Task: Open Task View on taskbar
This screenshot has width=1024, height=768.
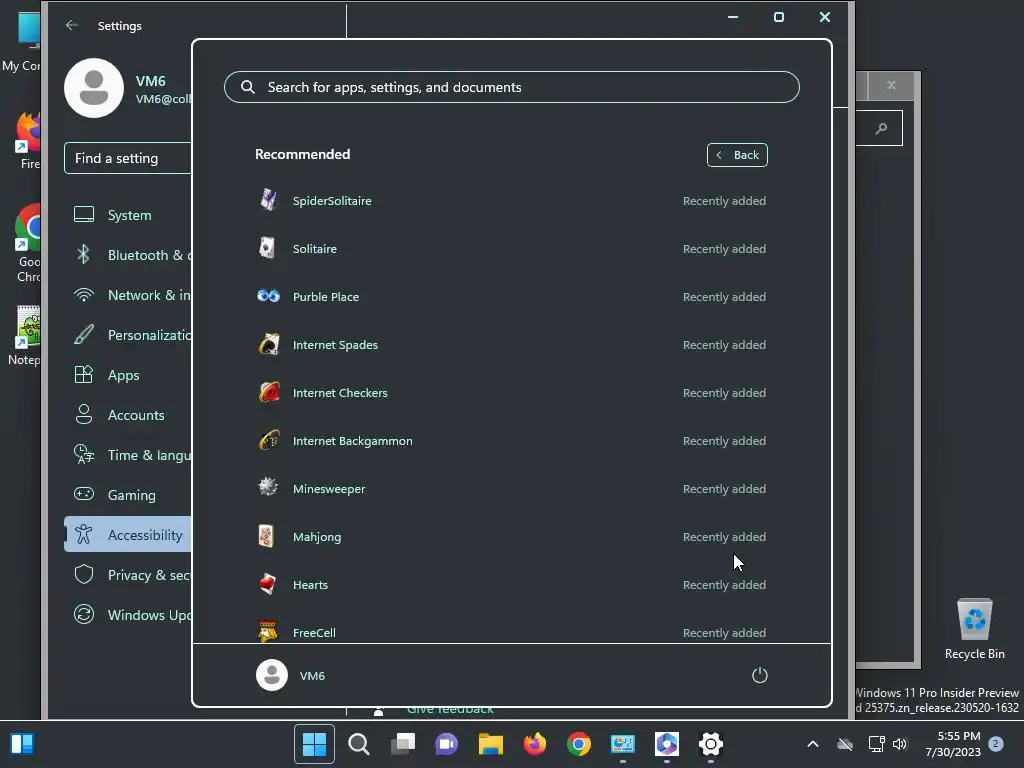Action: pyautogui.click(x=403, y=743)
